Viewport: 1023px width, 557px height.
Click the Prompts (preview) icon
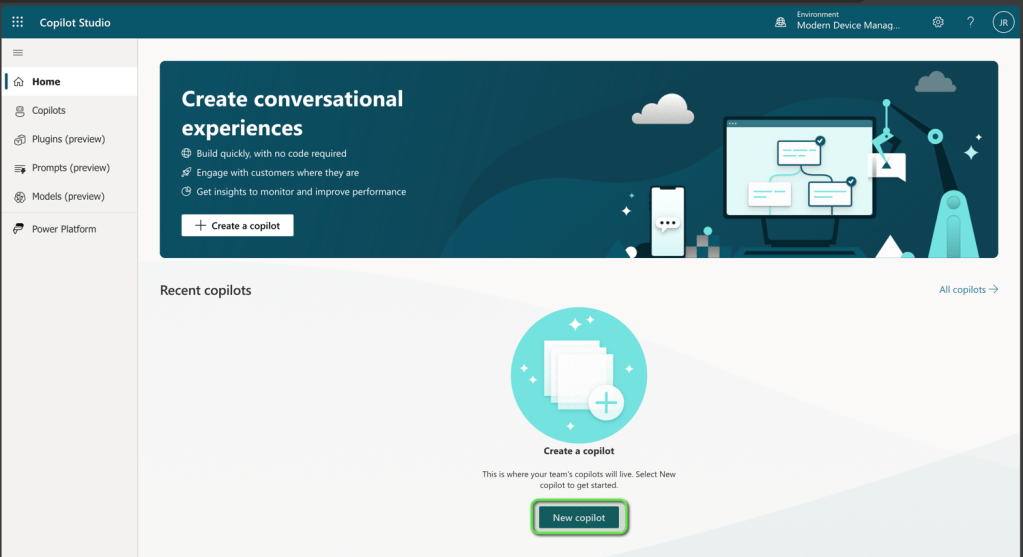click(18, 168)
